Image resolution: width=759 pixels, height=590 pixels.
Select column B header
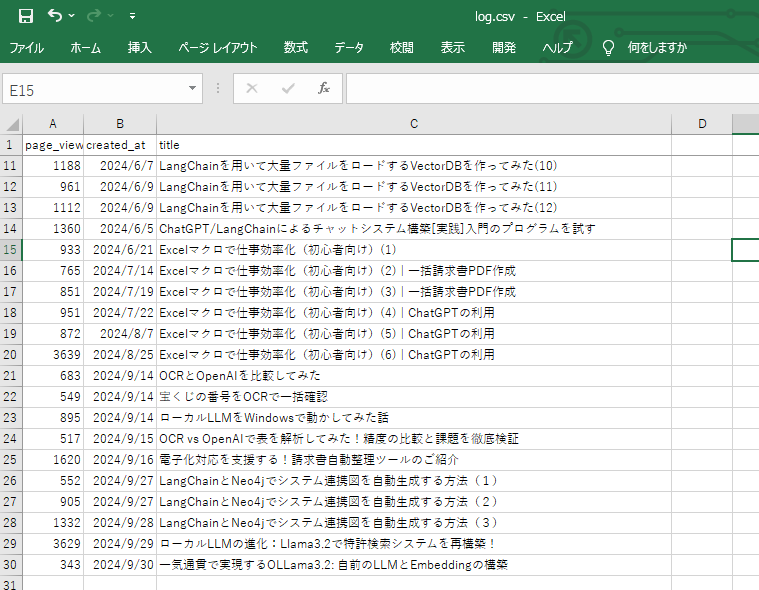pyautogui.click(x=120, y=124)
